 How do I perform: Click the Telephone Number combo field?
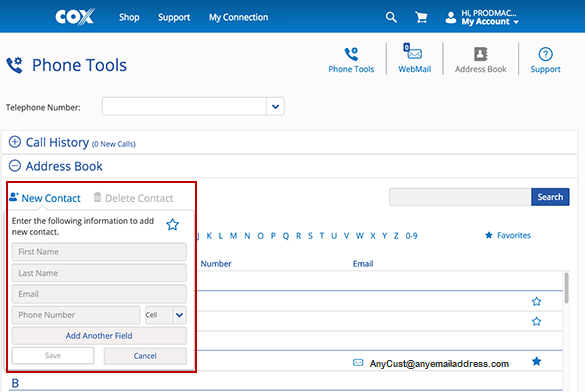(184, 106)
